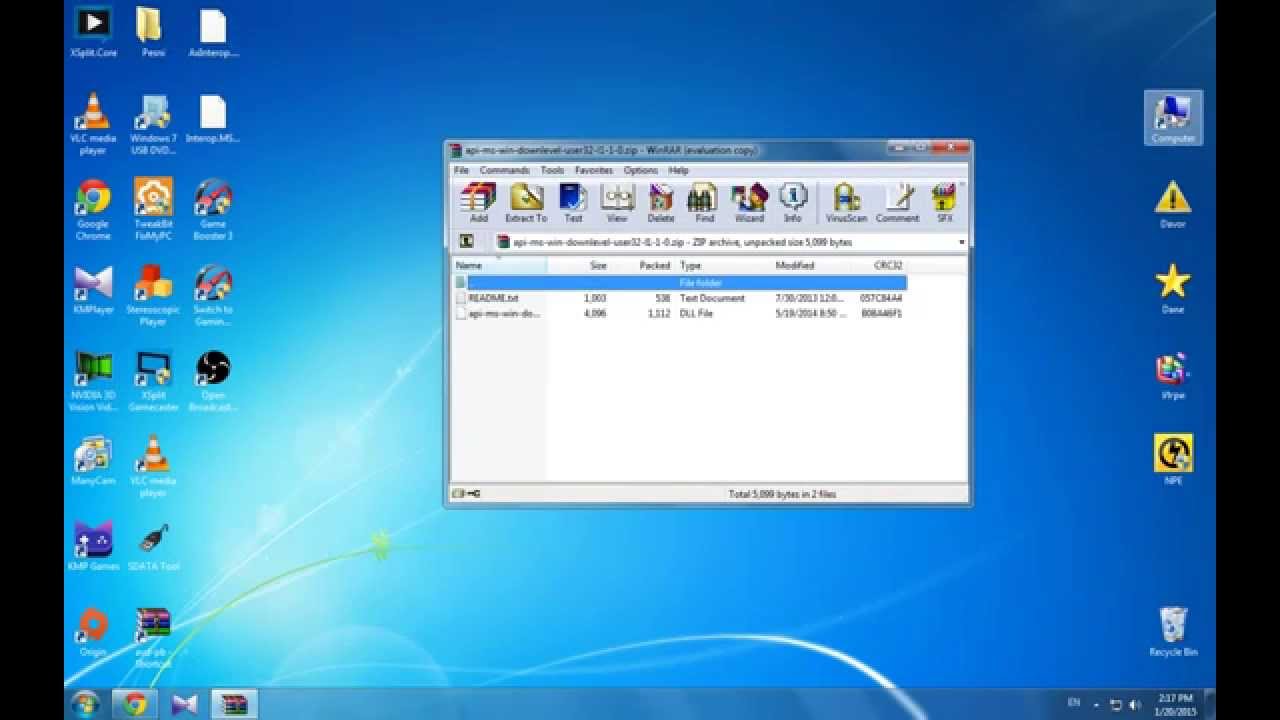This screenshot has height=720, width=1280.
Task: Select SDATA Tool desktop icon
Action: tap(153, 546)
